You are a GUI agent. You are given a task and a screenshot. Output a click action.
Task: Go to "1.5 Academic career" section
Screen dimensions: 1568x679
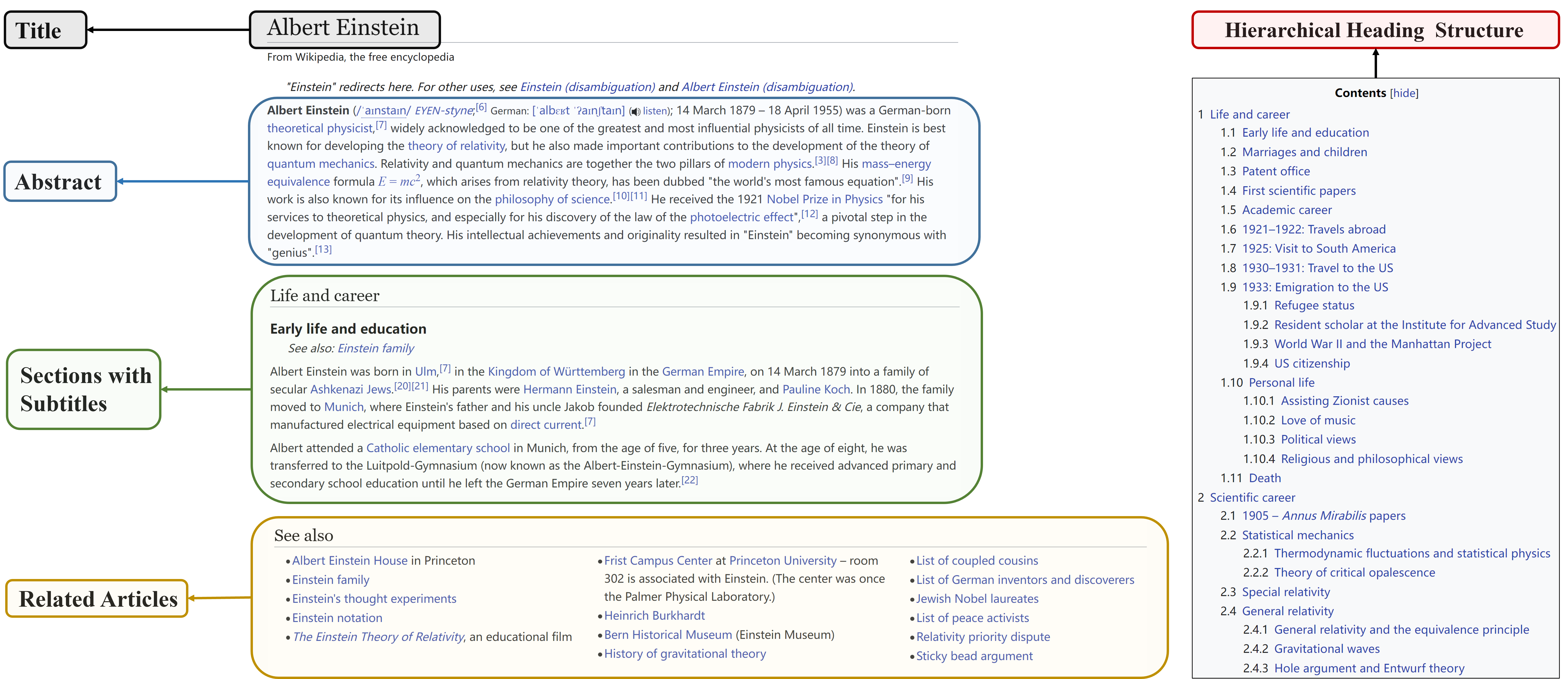pyautogui.click(x=1276, y=210)
